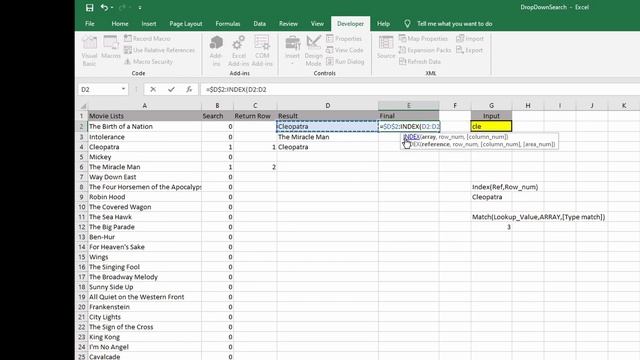Click the Movie Lists header cell
This screenshot has height=360, width=640.
pos(144,116)
